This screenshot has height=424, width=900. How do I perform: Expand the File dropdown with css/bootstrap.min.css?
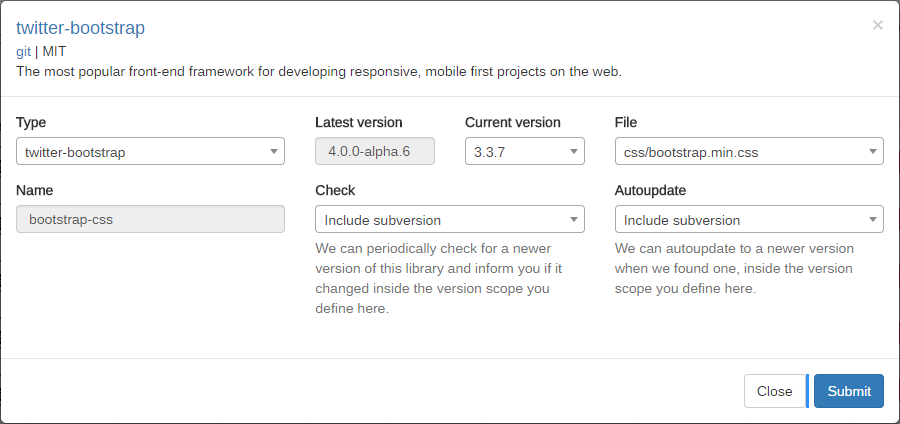pyautogui.click(x=748, y=151)
